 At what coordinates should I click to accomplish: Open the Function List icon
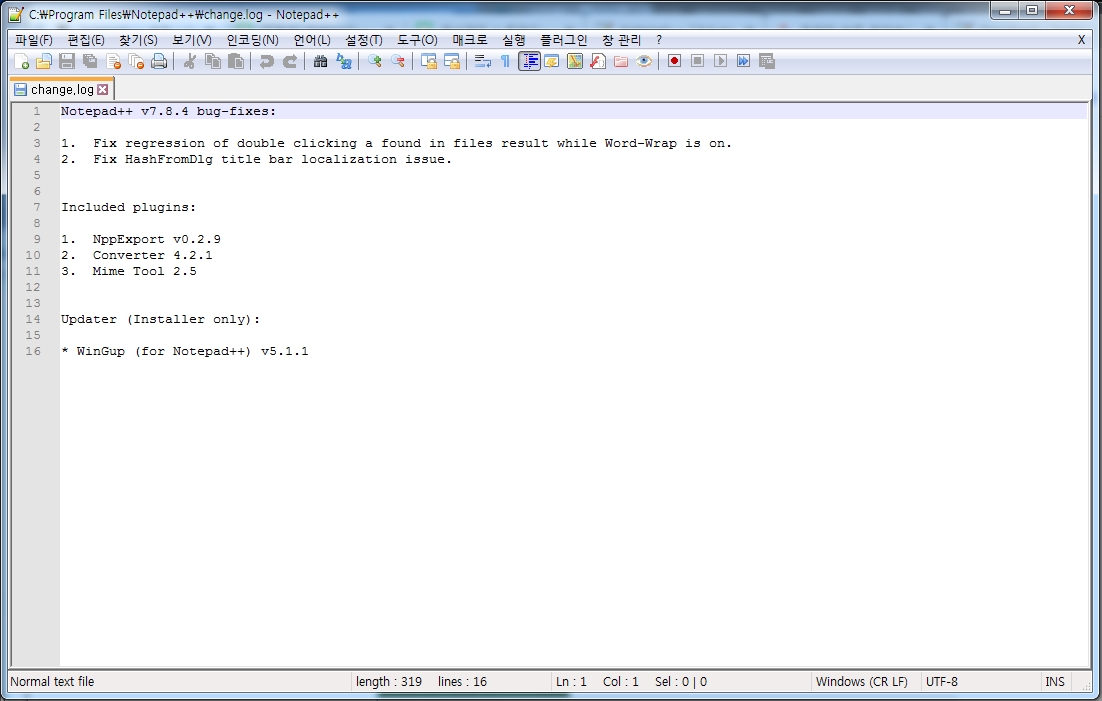pyautogui.click(x=598, y=61)
